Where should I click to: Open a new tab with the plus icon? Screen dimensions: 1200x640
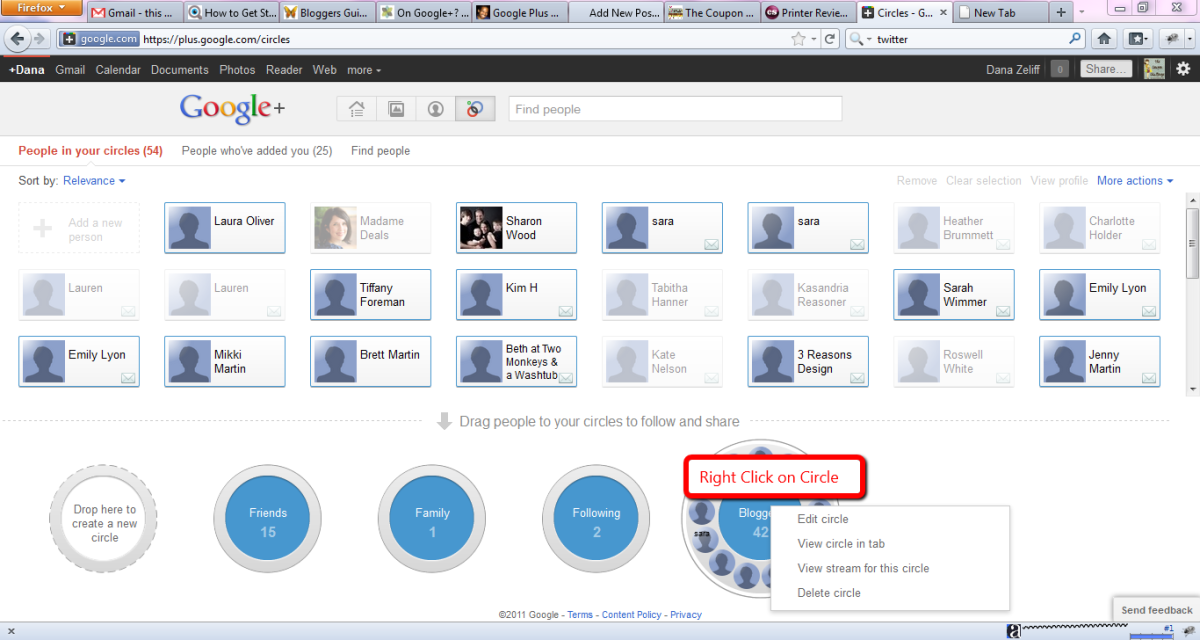pos(1061,13)
